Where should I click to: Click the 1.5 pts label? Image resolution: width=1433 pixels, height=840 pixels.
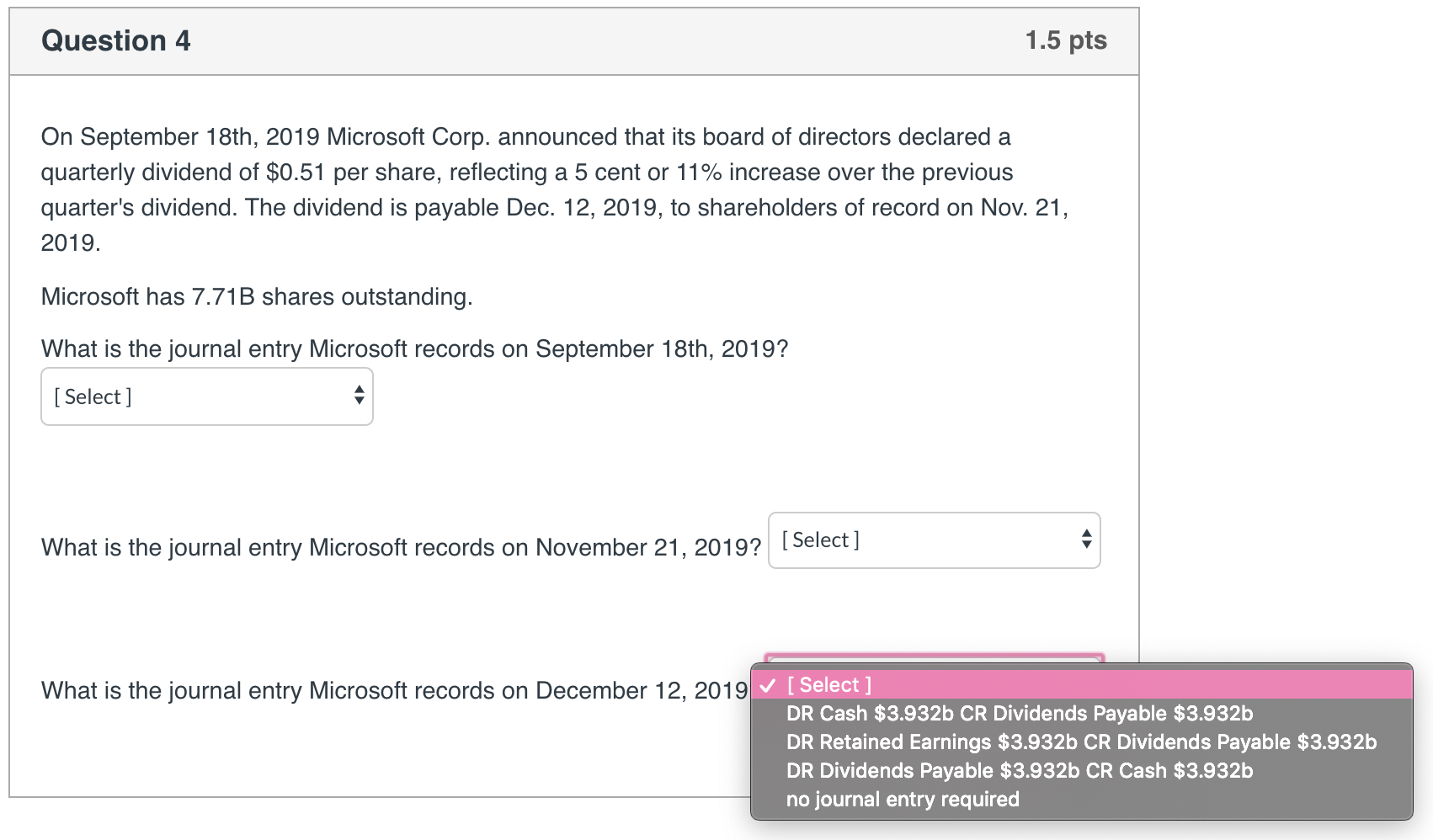[1065, 40]
